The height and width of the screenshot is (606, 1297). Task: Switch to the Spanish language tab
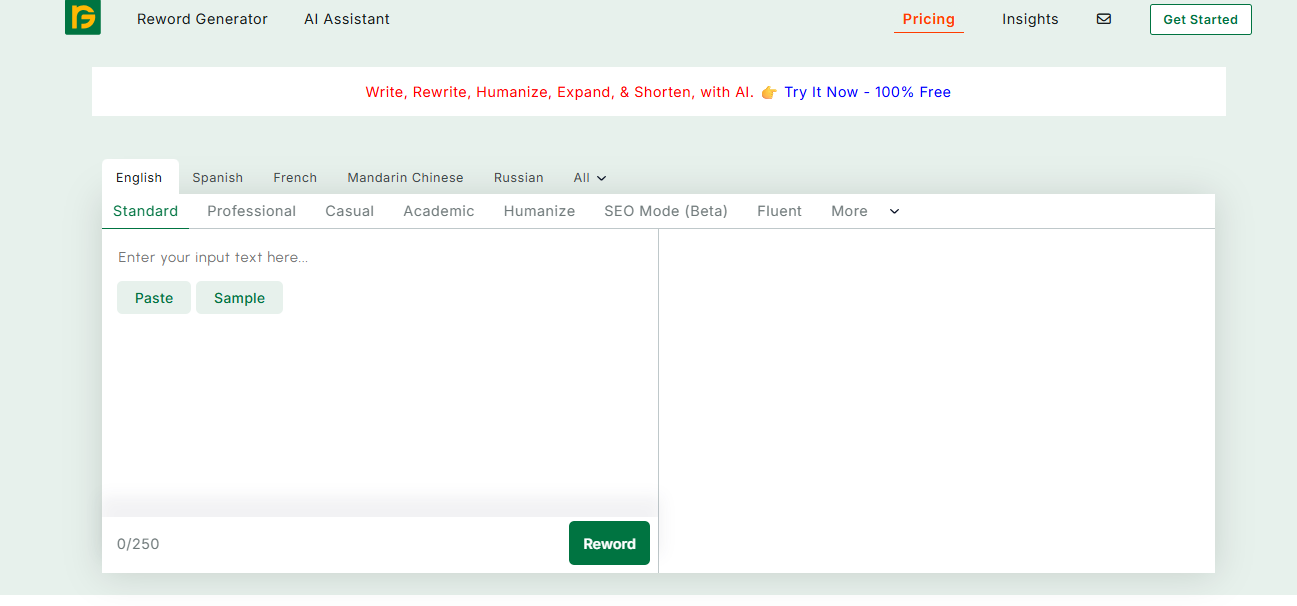[218, 177]
